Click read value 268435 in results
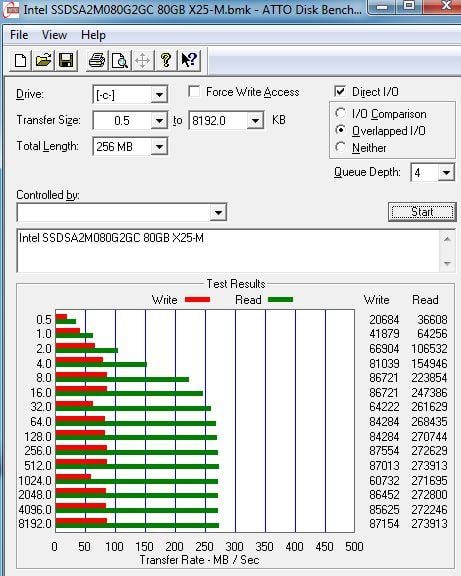The height and width of the screenshot is (576, 461). 429,422
